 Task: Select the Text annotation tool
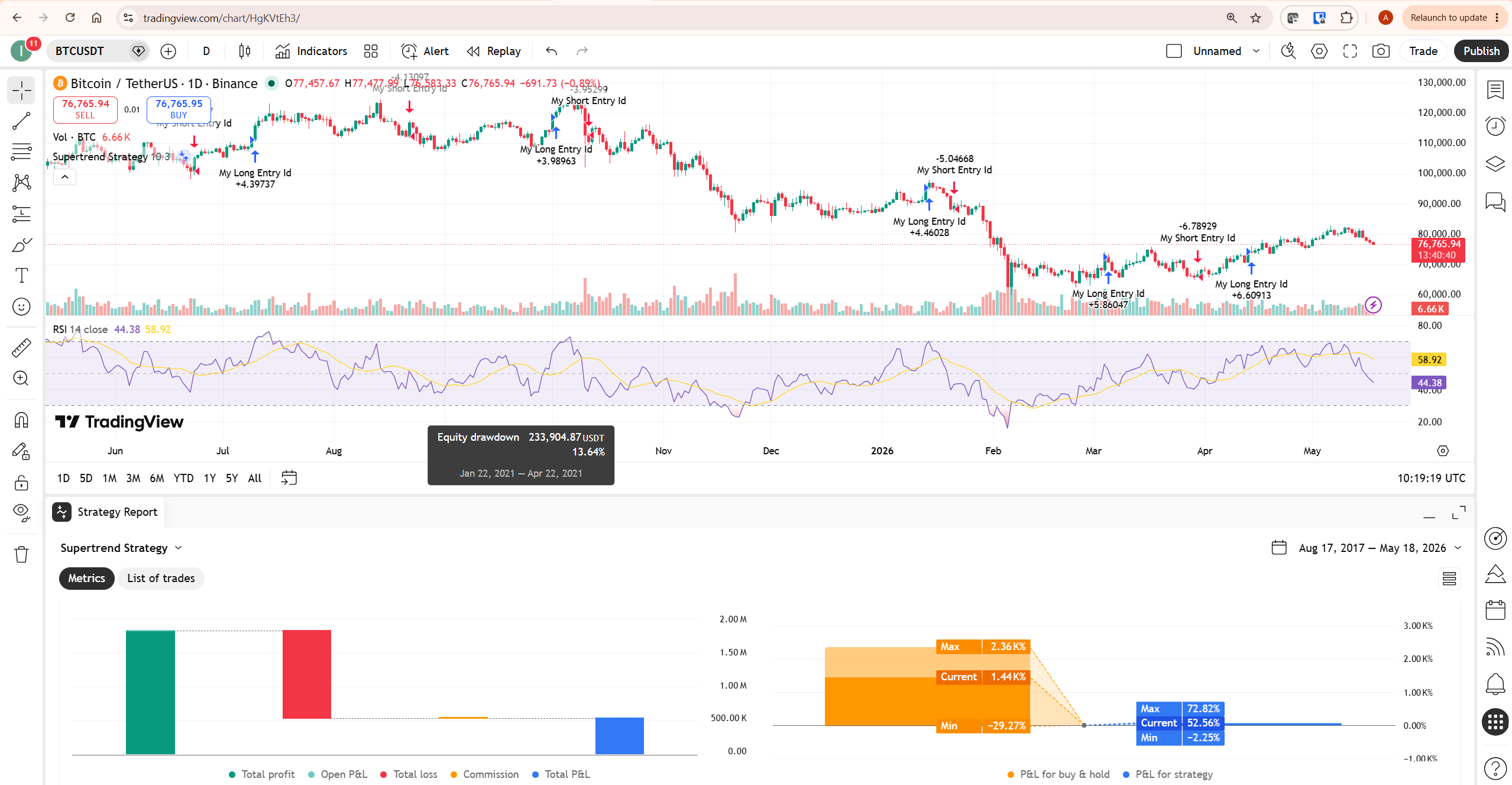coord(21,275)
